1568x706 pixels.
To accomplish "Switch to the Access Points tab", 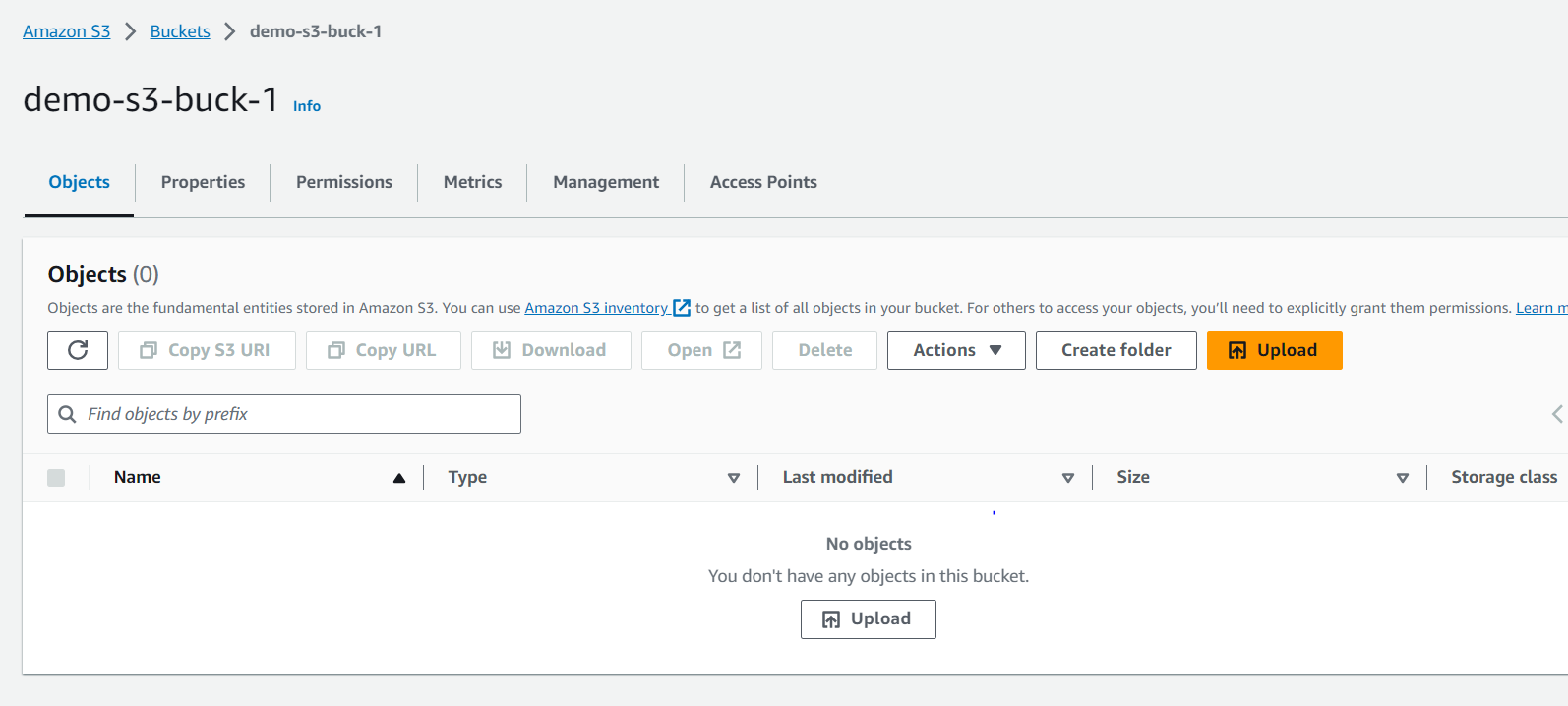I will pos(763,182).
